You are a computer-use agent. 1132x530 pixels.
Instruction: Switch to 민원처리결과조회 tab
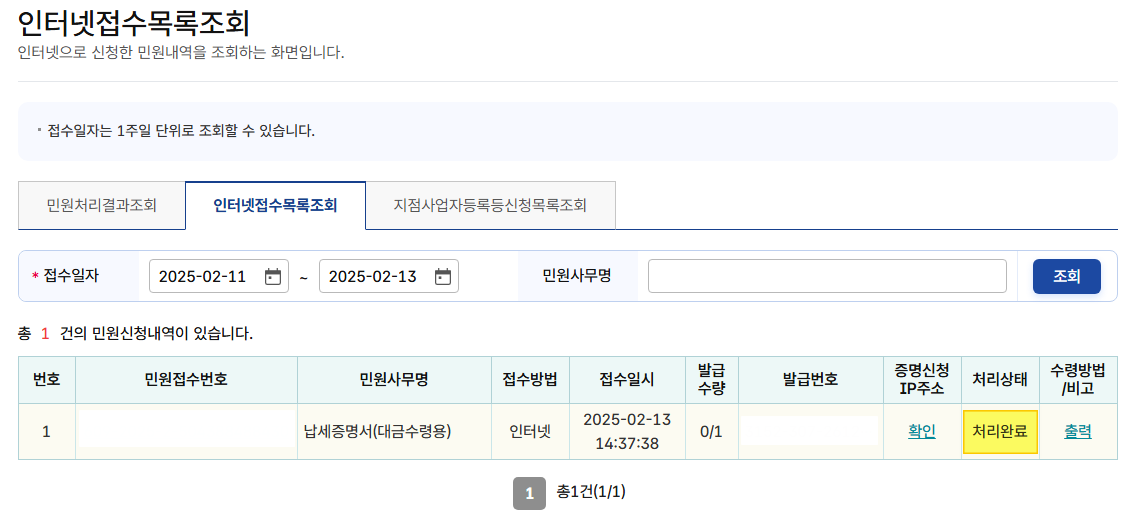pos(102,206)
